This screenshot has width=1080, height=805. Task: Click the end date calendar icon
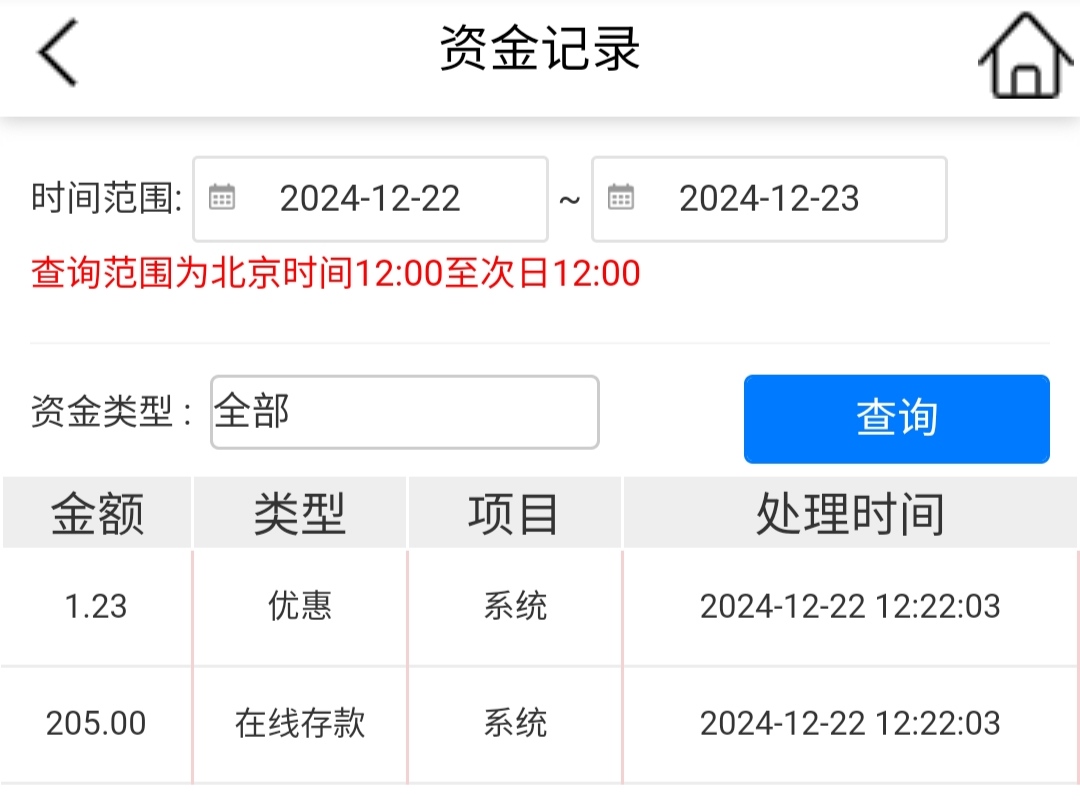[x=621, y=198]
